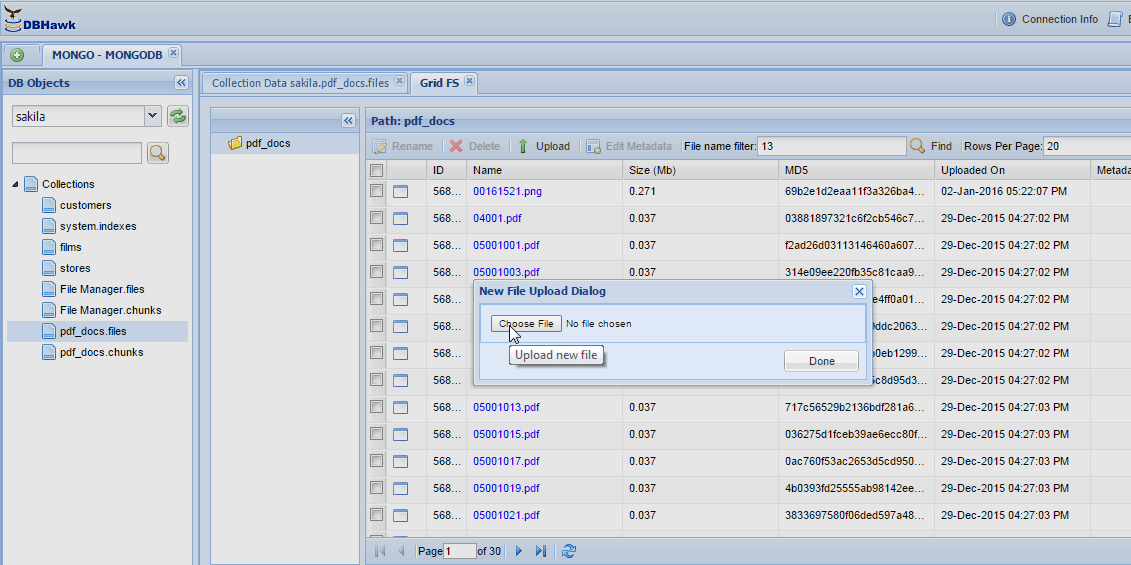
Task: Close the Collection Data sakila.pdf_docs.files tab
Action: (399, 80)
